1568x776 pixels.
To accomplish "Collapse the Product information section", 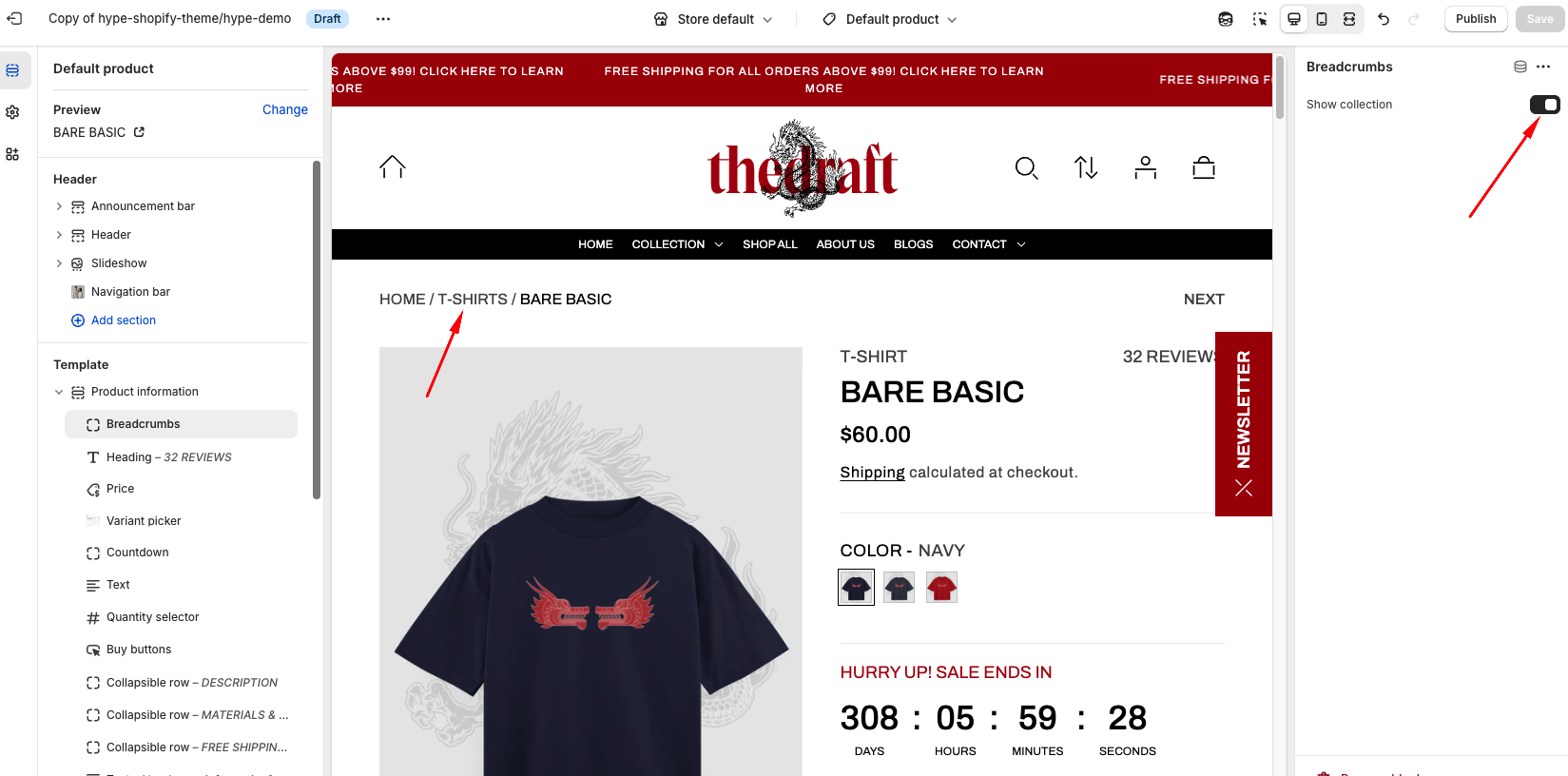I will (x=59, y=392).
